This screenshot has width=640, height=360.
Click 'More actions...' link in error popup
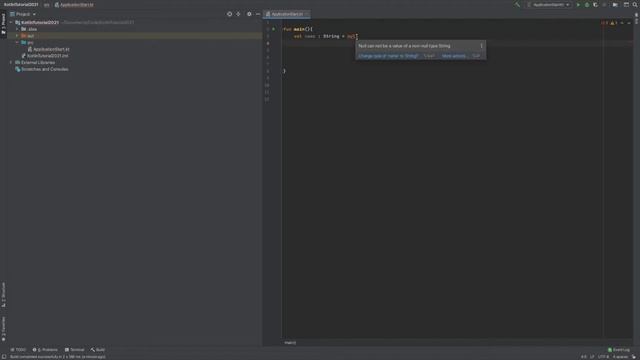tap(454, 56)
